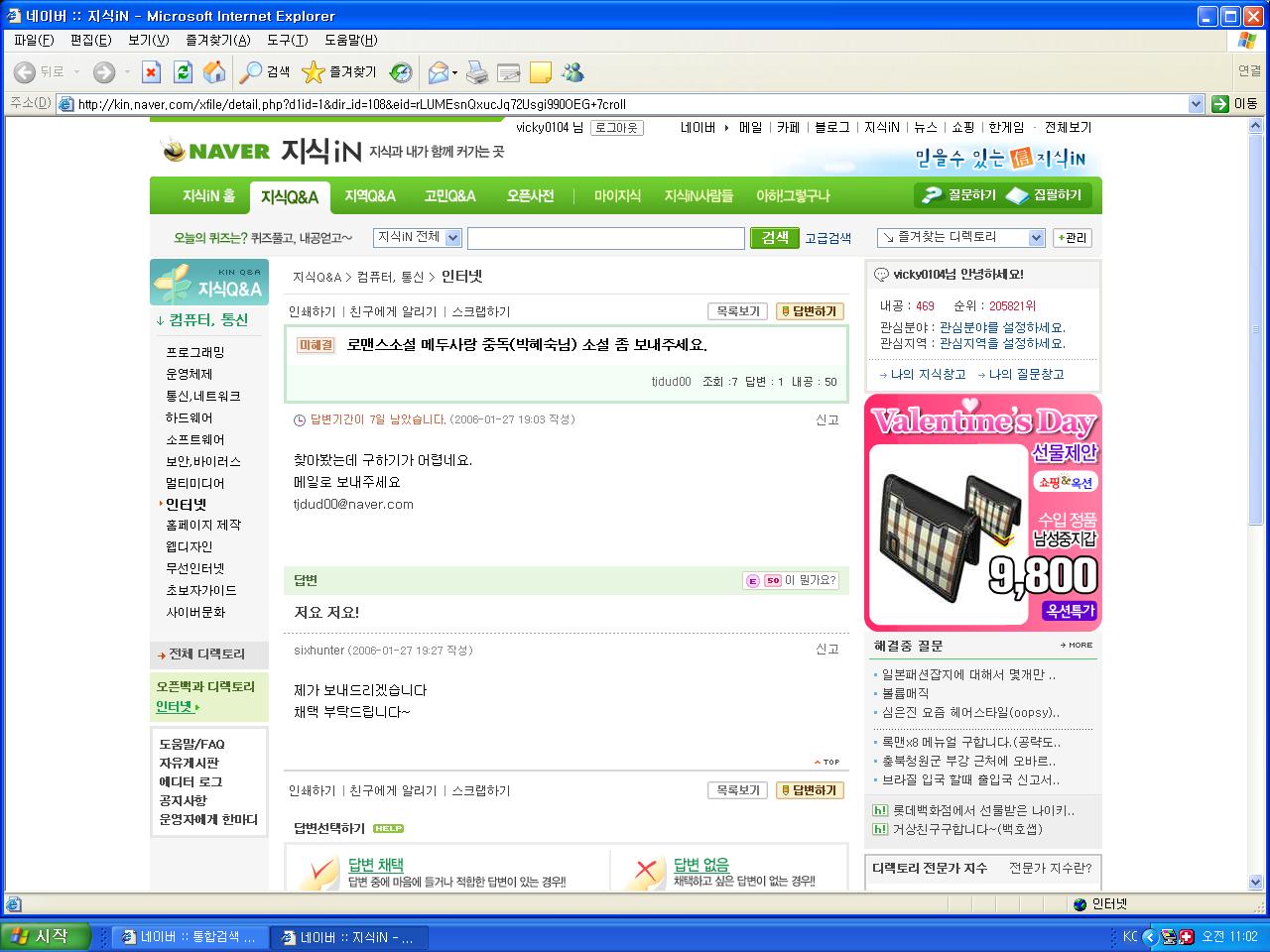The image size is (1270, 952).
Task: Open the 즐겨찾기(A) menu
Action: click(x=217, y=40)
